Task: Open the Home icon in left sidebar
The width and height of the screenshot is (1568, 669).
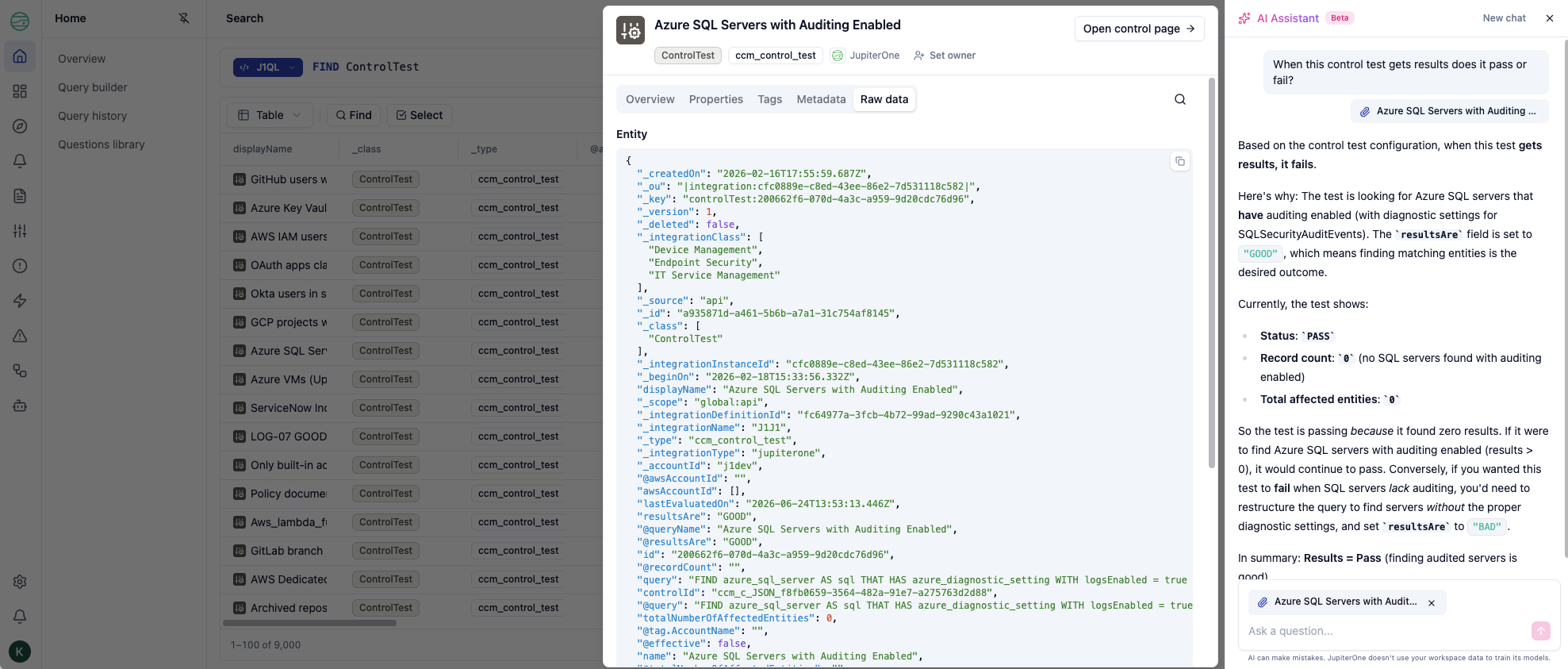Action: point(20,56)
